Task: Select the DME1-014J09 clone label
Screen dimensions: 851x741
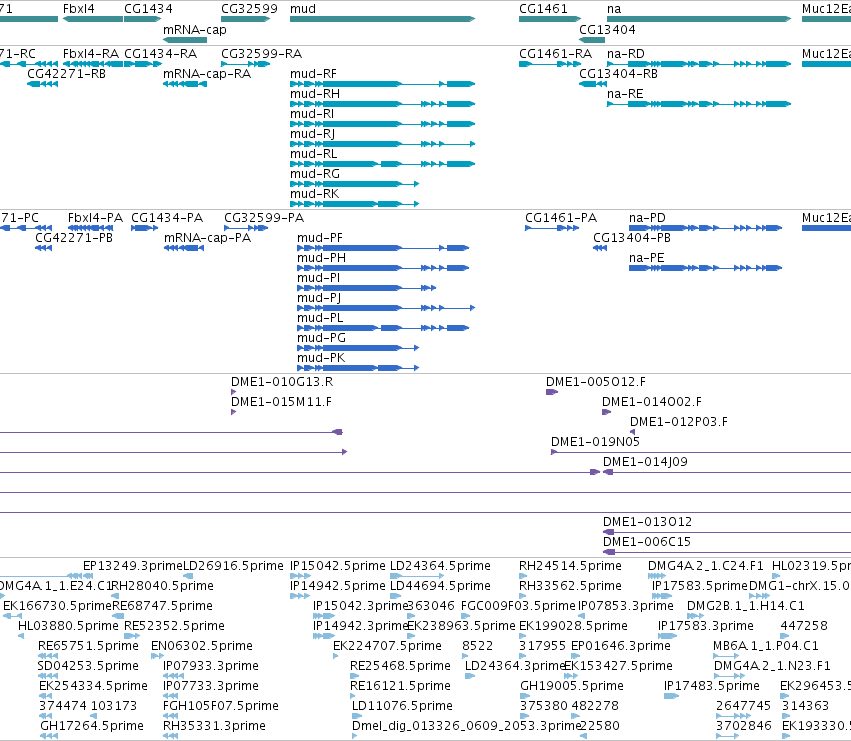Action: coord(645,462)
